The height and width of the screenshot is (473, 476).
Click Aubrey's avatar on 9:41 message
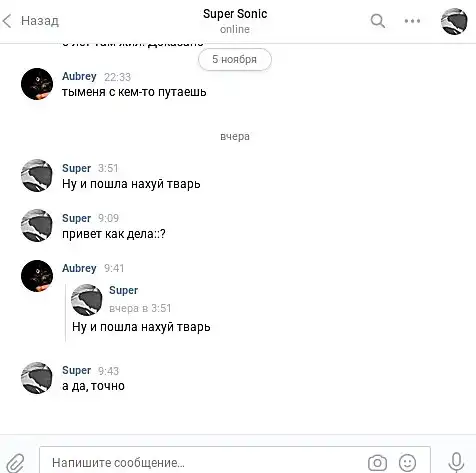37,276
